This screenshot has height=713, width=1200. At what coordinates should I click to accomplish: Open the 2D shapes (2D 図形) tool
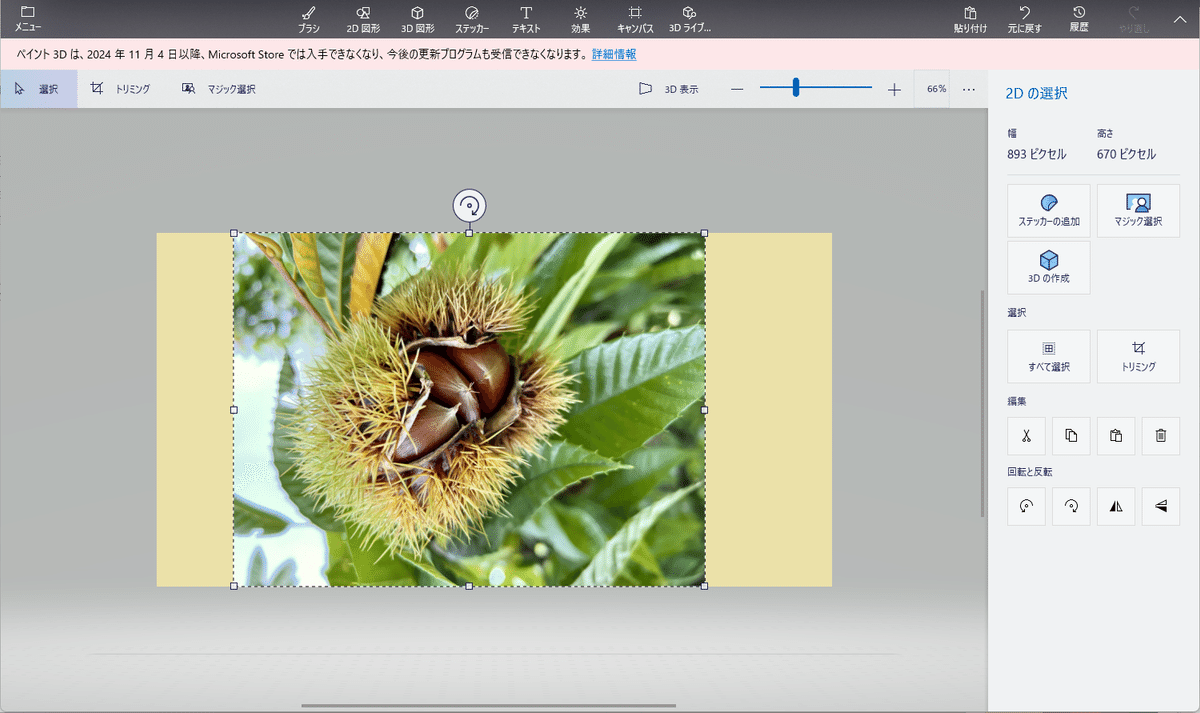point(363,18)
